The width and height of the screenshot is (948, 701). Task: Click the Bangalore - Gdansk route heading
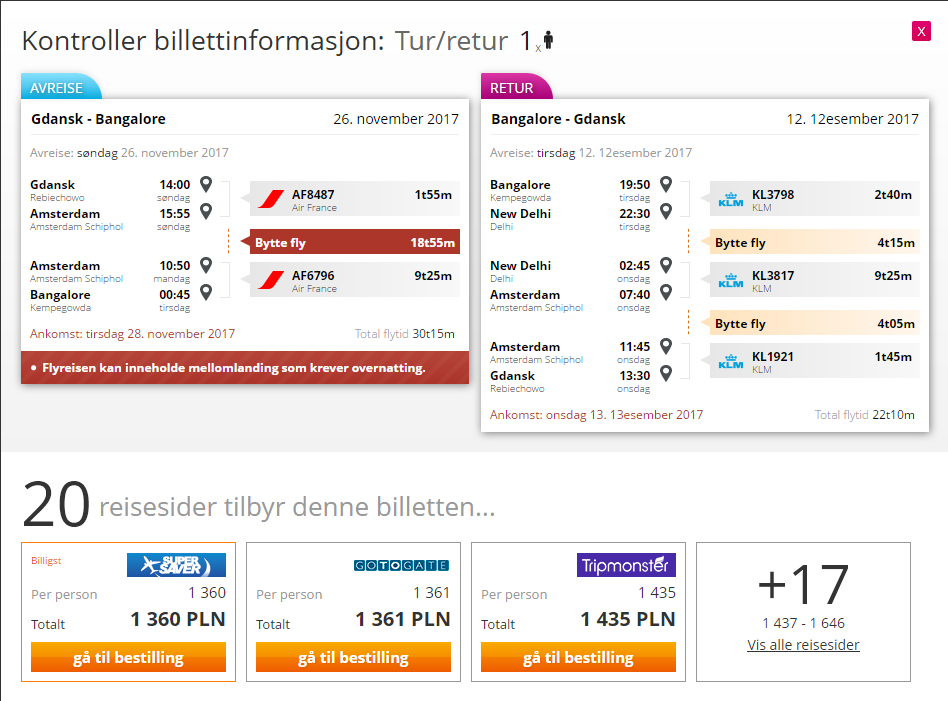(x=558, y=119)
